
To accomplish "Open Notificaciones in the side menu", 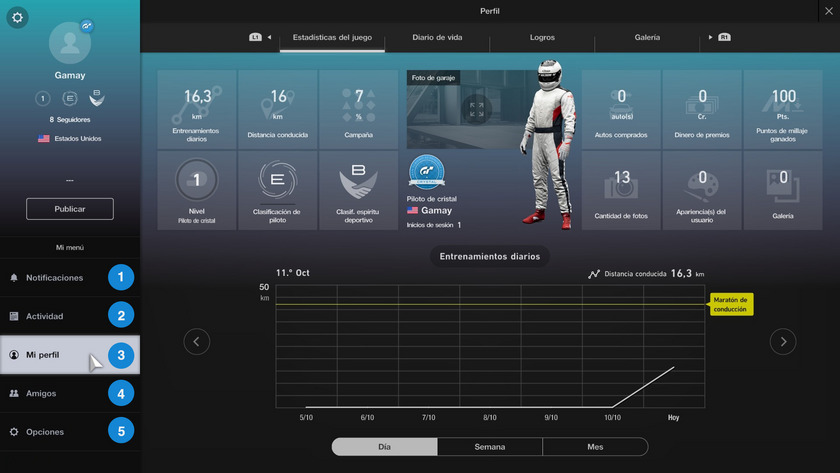I will coord(55,278).
